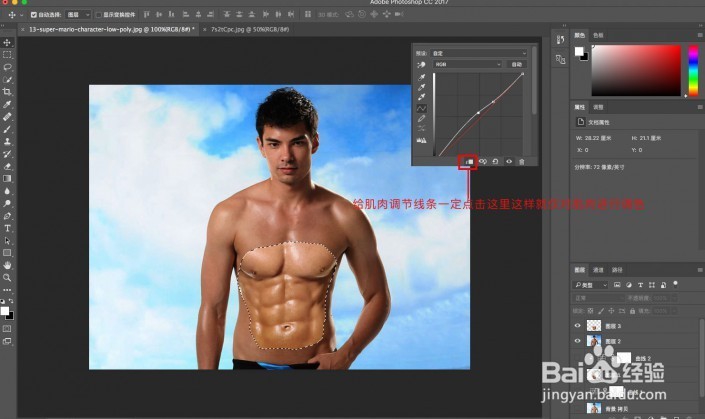Click inside the red color picker field
705x419 pixels.
[636, 70]
